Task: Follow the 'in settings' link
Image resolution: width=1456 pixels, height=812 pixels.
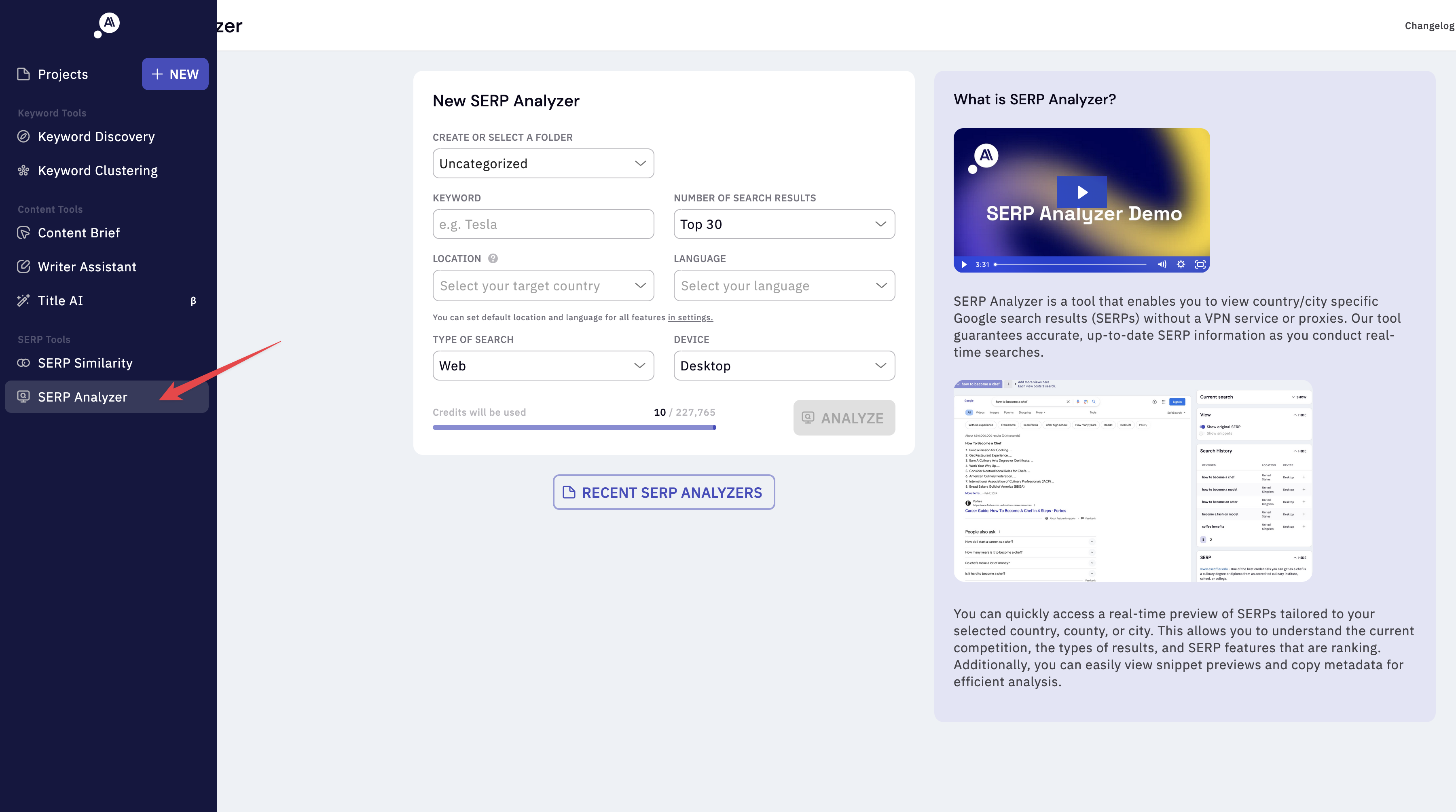Action: point(690,317)
